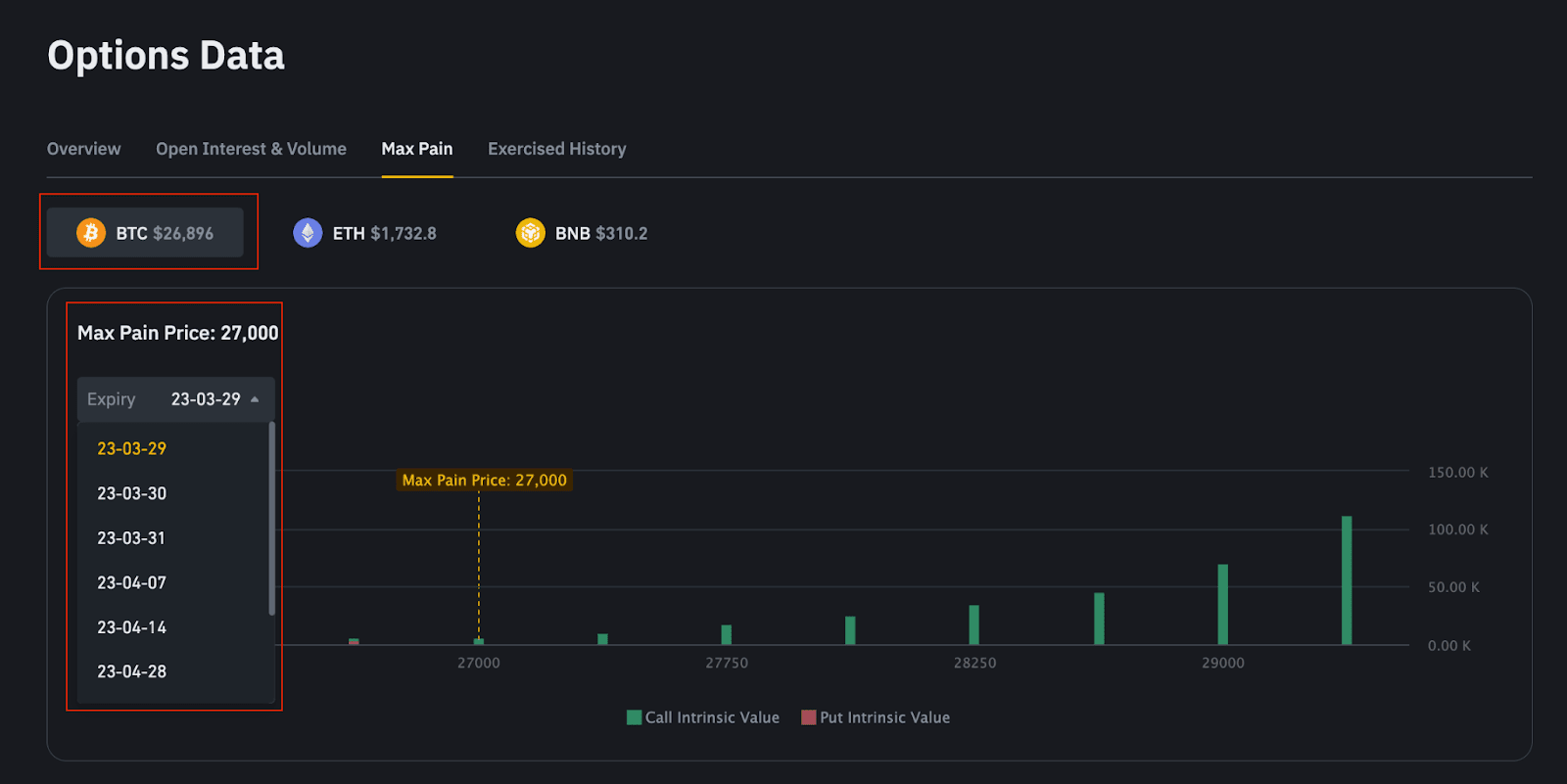
Task: Toggle the red Put Intrinsic Value legend swatch
Action: tap(808, 717)
